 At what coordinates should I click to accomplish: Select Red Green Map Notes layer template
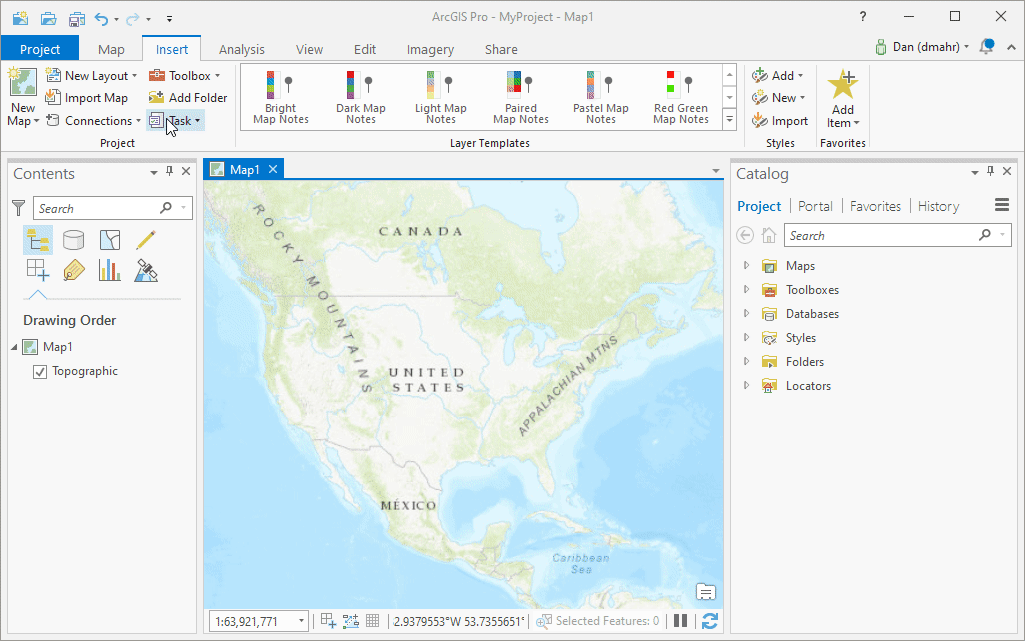[681, 97]
